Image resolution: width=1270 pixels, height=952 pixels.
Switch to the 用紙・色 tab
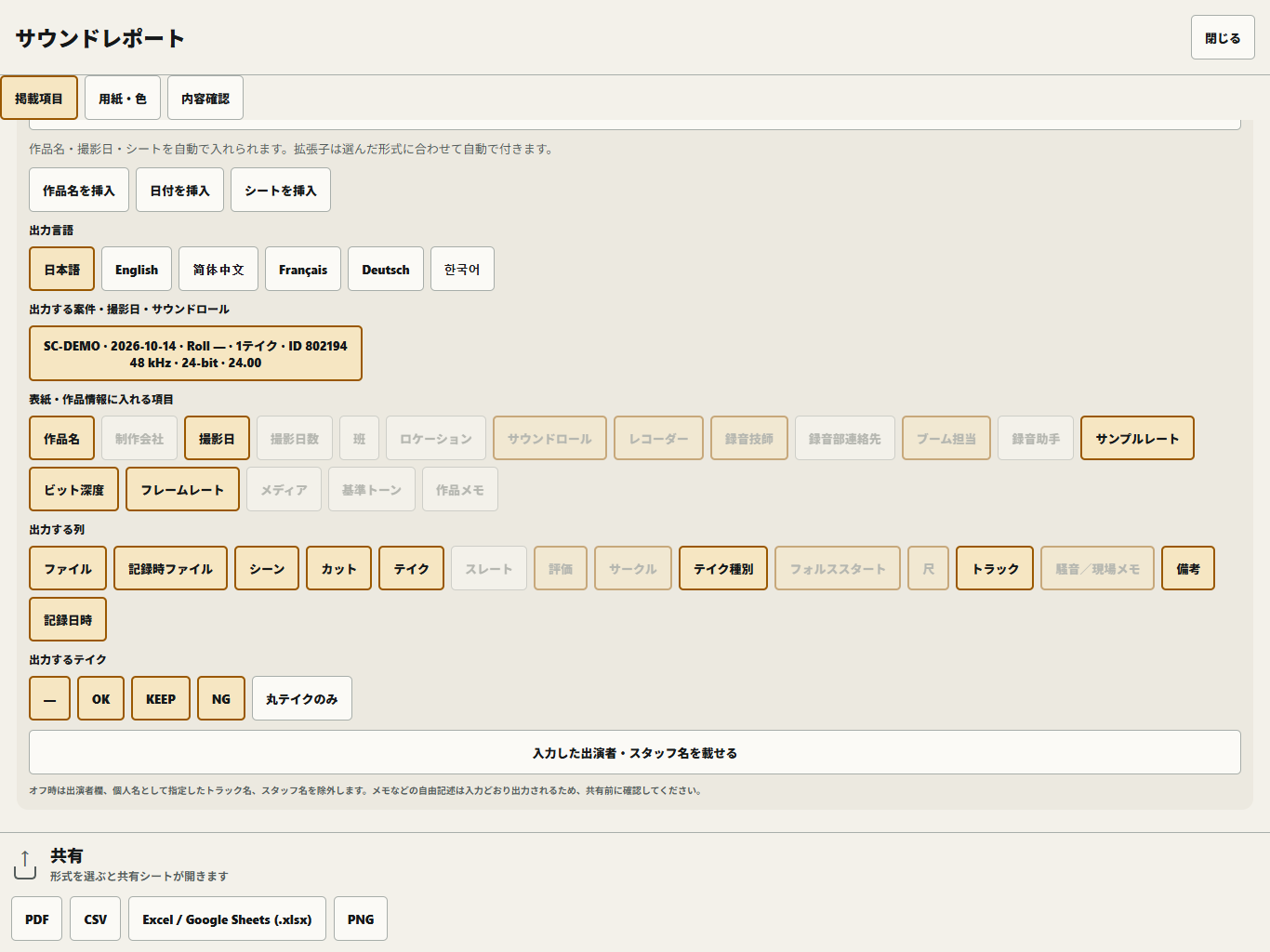point(123,98)
